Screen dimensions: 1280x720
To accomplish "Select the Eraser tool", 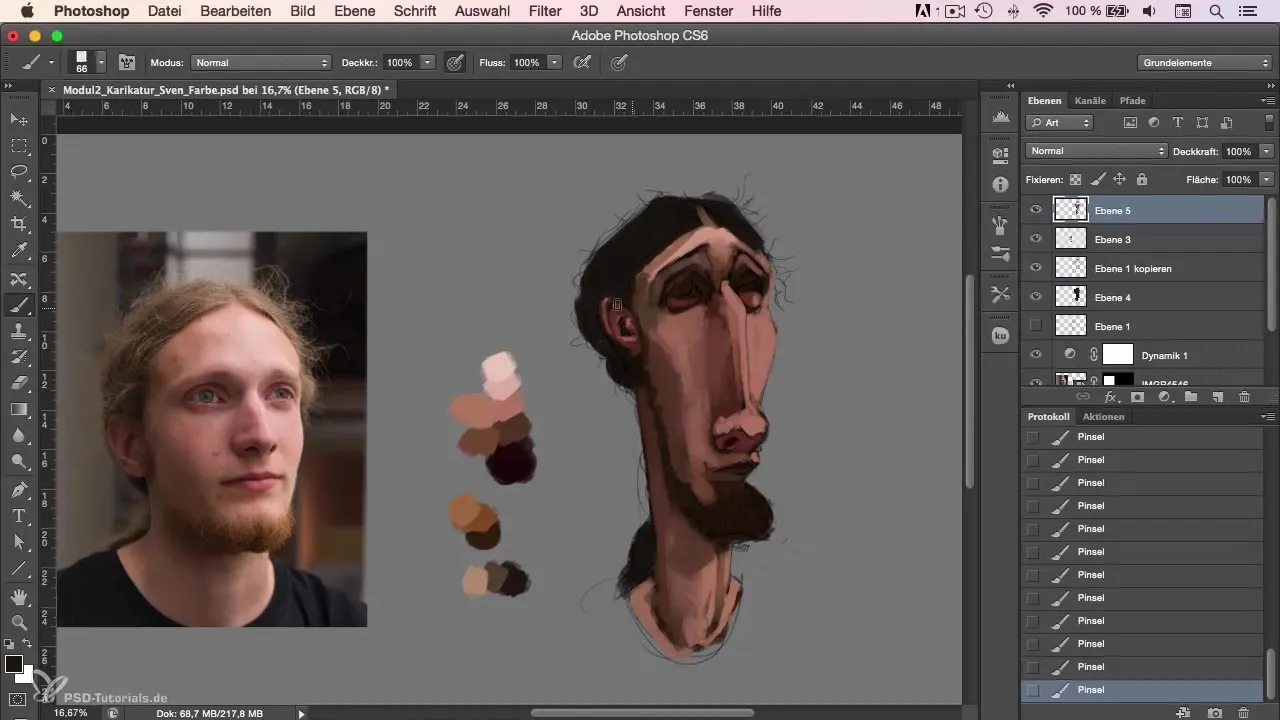I will coord(18,383).
